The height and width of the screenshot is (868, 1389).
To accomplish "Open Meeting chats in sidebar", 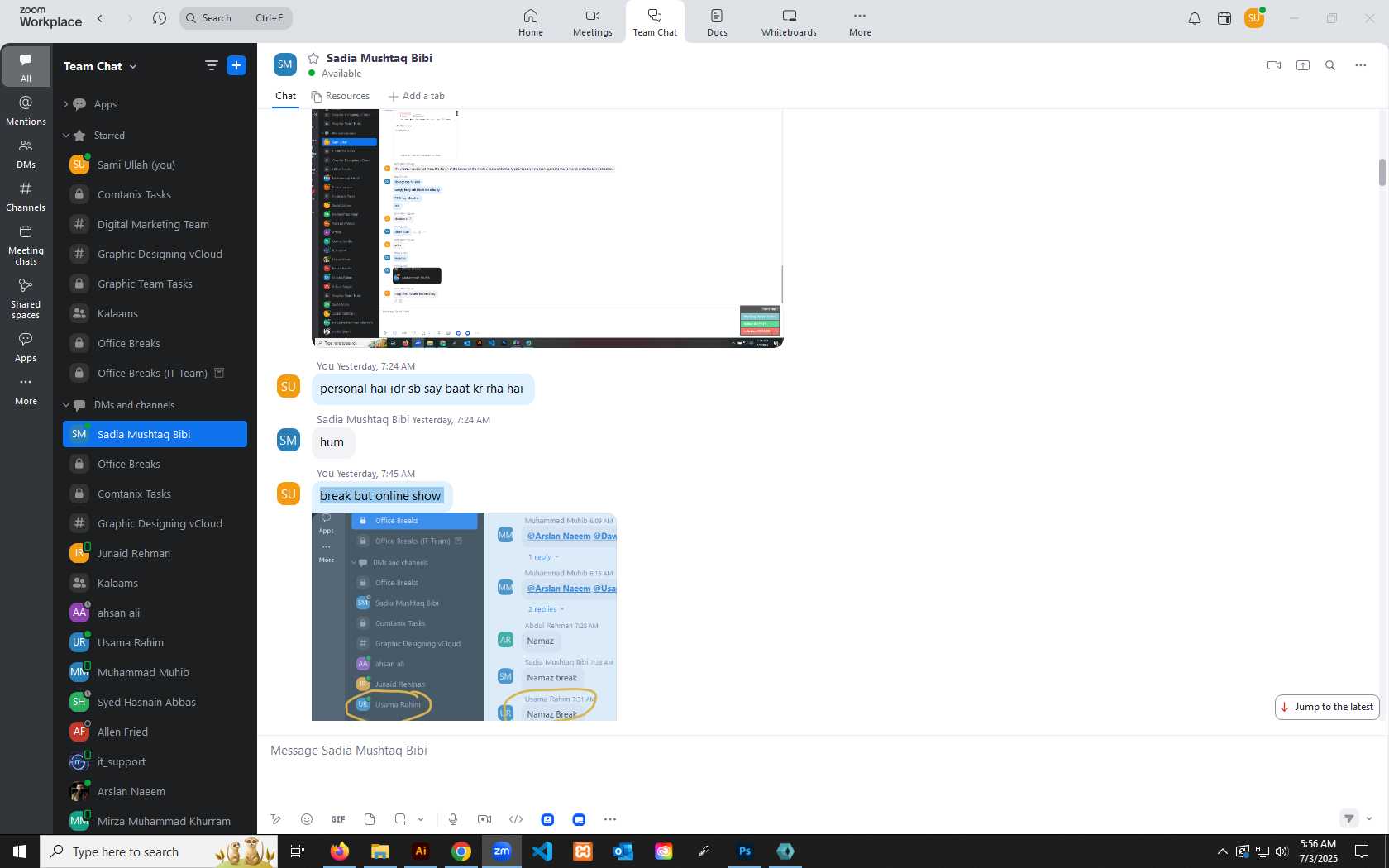I will (26, 245).
